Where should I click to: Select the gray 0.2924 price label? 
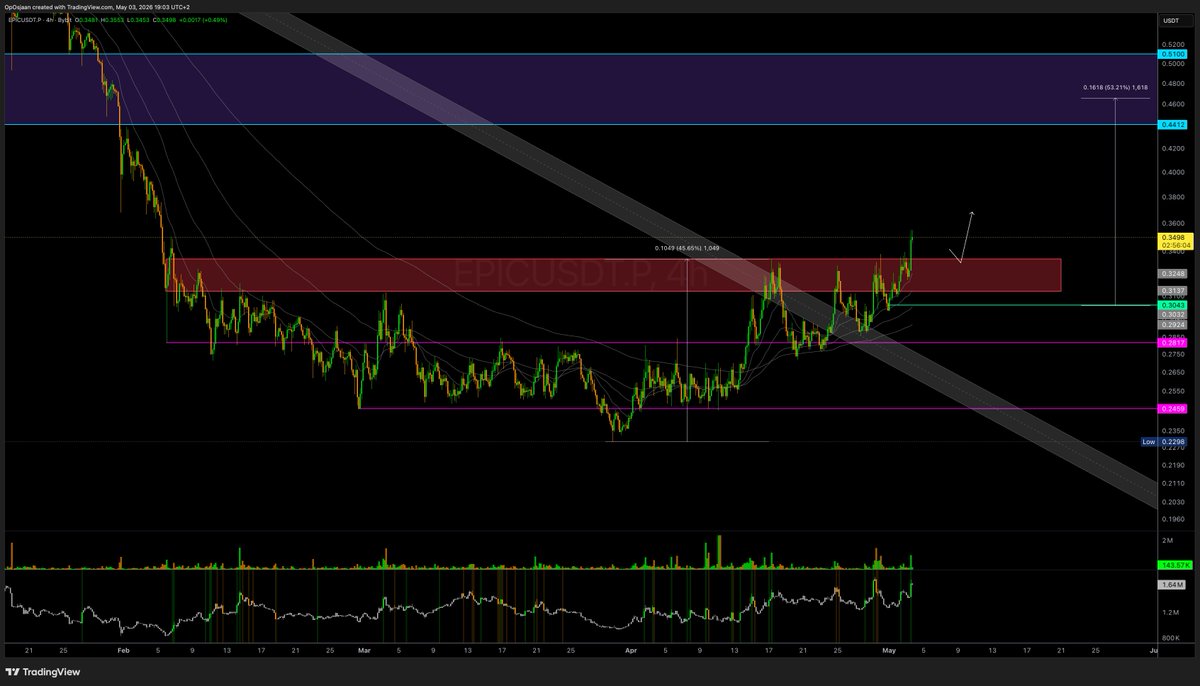click(1173, 325)
